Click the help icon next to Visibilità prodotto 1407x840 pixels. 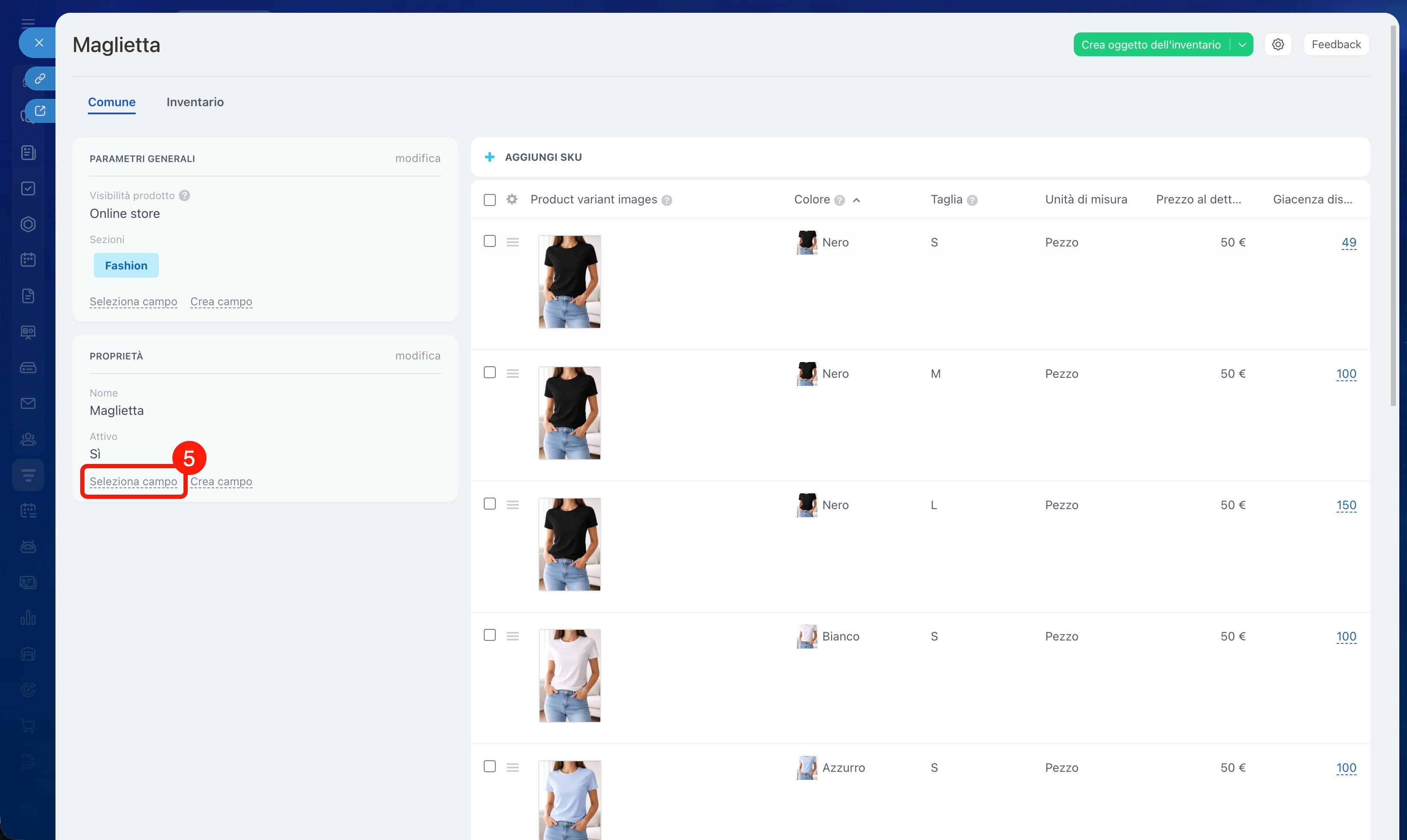185,195
